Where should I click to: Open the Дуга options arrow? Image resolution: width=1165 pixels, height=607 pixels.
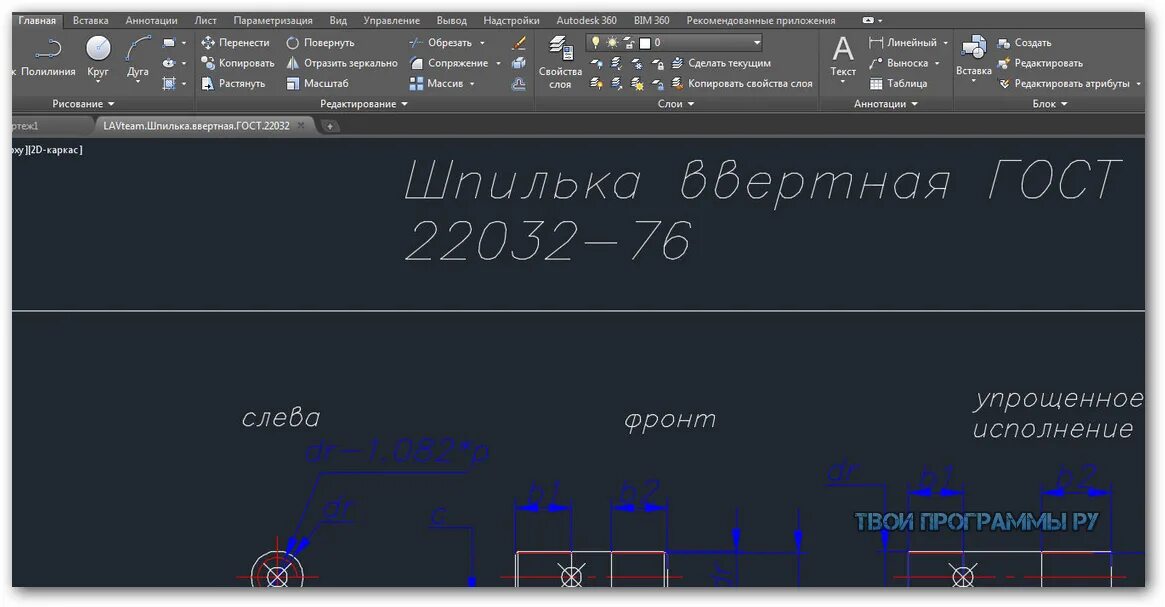pyautogui.click(x=137, y=82)
